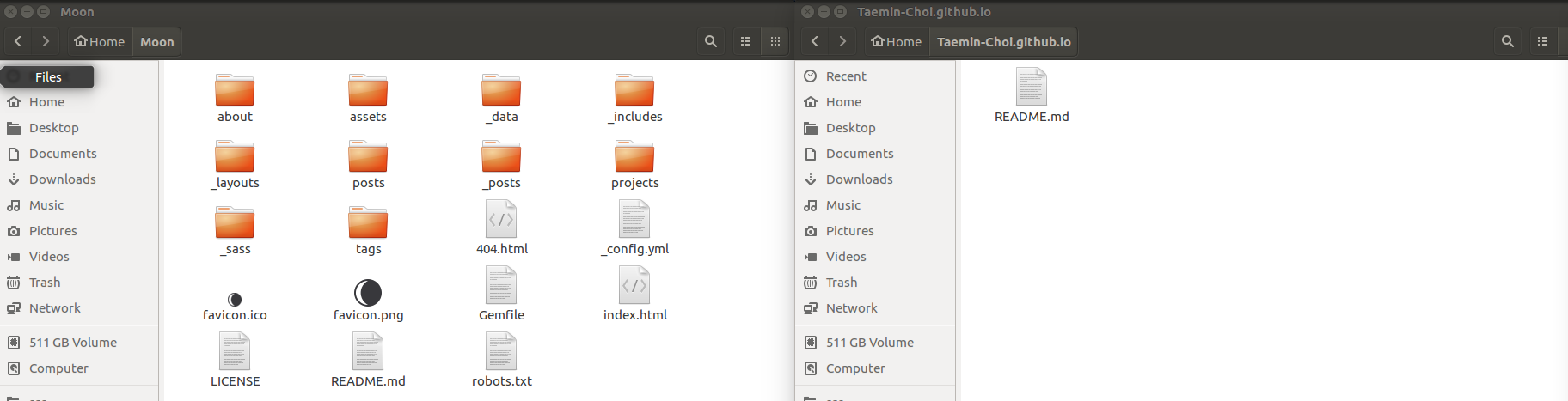Open Computer in Moon window sidebar

pyautogui.click(x=79, y=368)
